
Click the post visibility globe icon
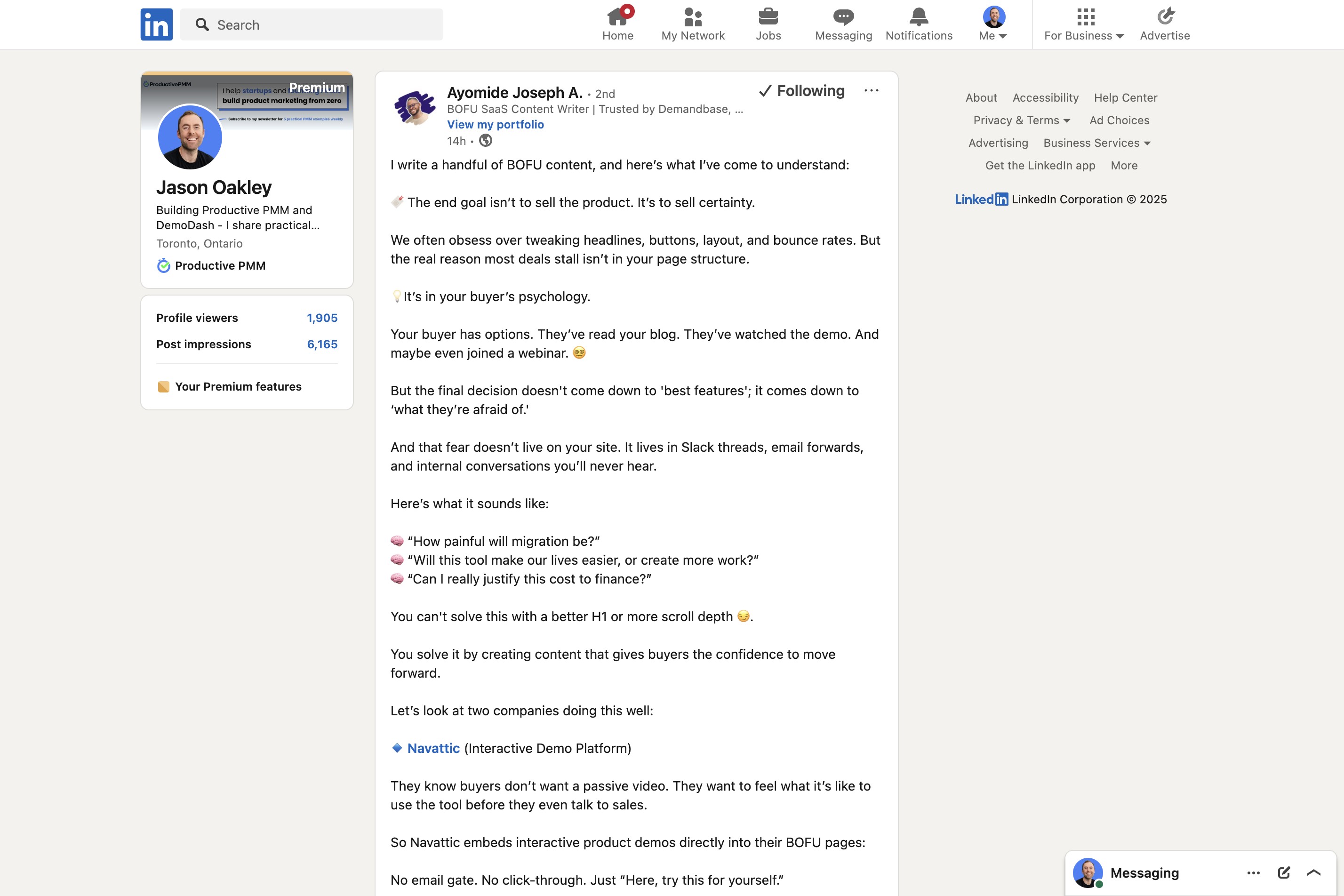pyautogui.click(x=486, y=141)
